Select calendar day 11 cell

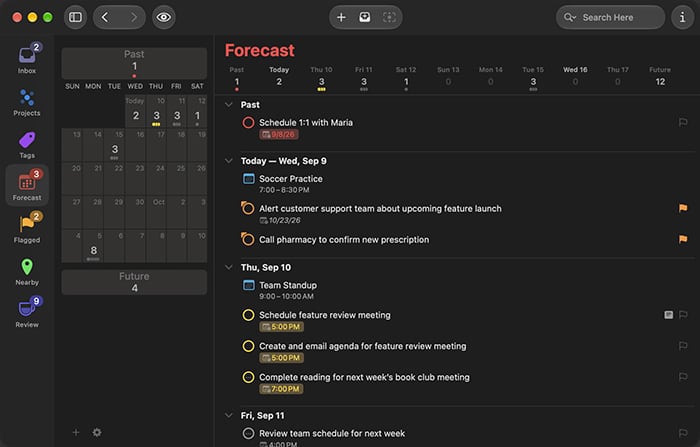coord(177,112)
